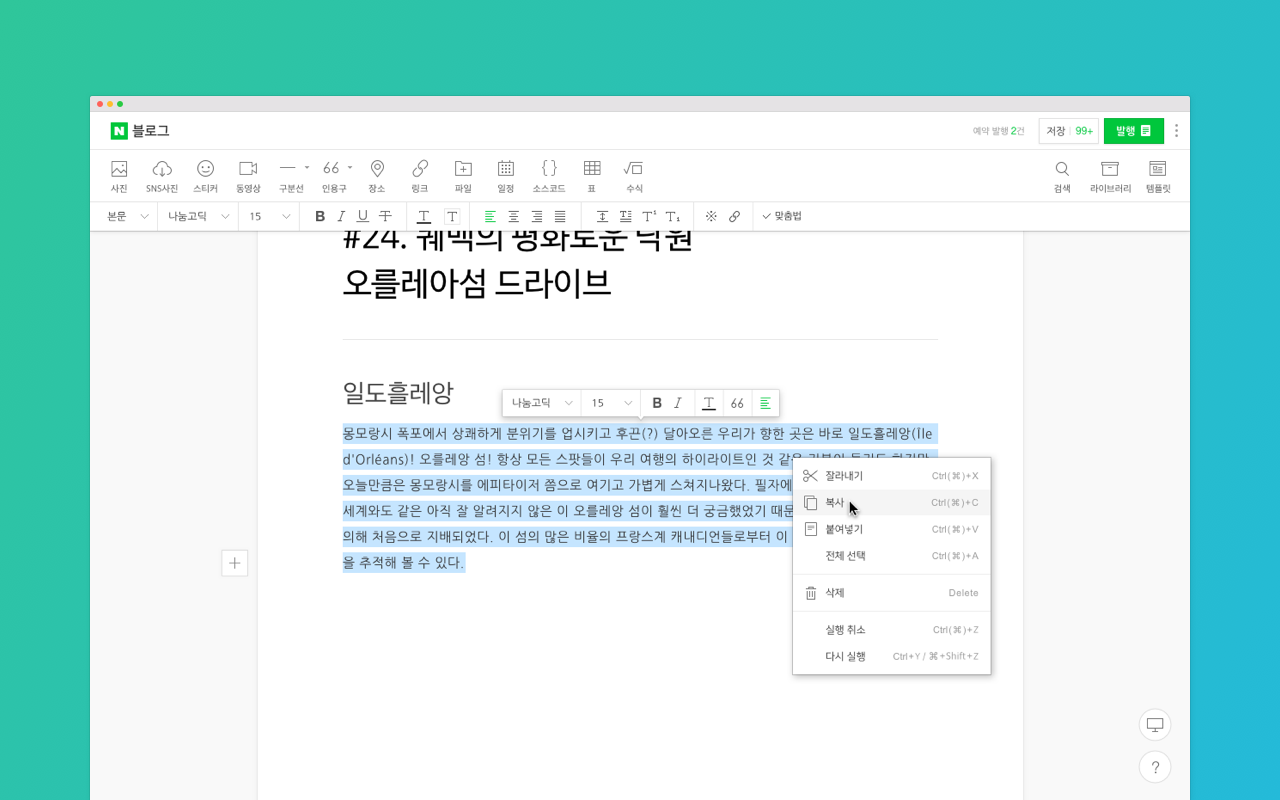Screen dimensions: 1280x800
Task: Go to the Naver 블로그 logo home
Action: [x=140, y=131]
